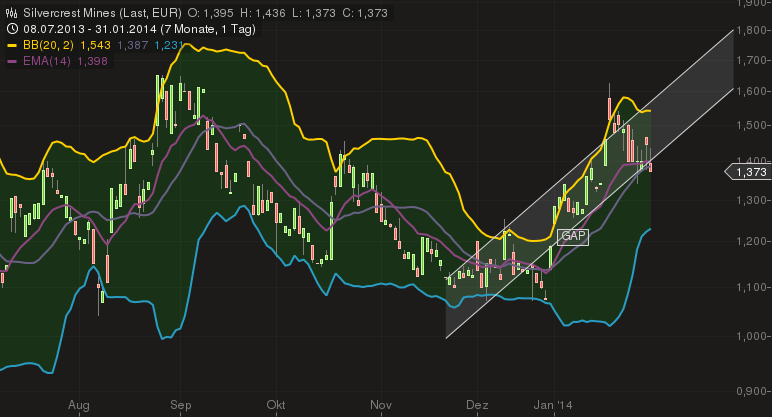The image size is (772, 417).
Task: Click the upper BB value 1,543
Action: click(94, 46)
